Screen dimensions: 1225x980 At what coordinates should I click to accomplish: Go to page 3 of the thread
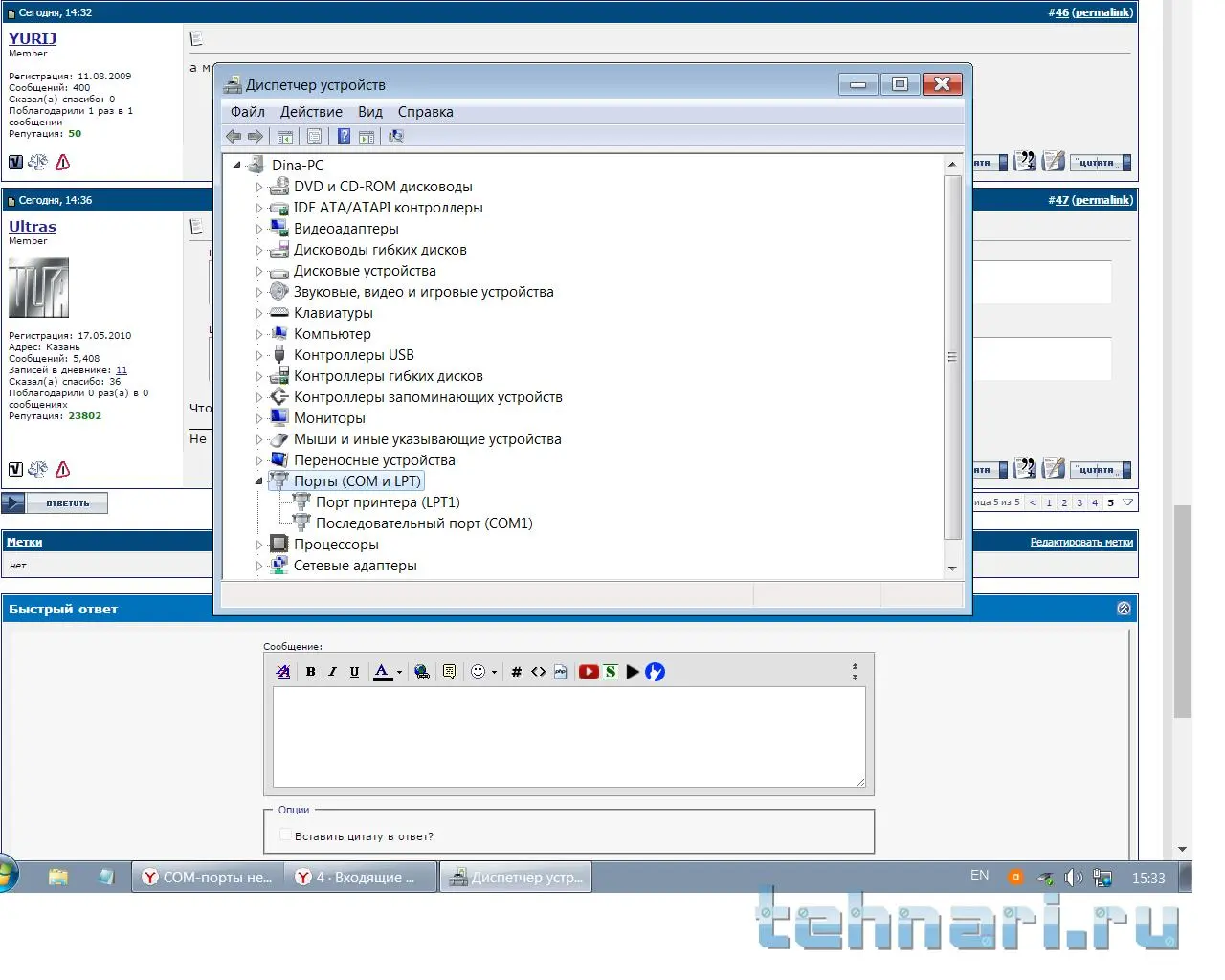[1080, 502]
